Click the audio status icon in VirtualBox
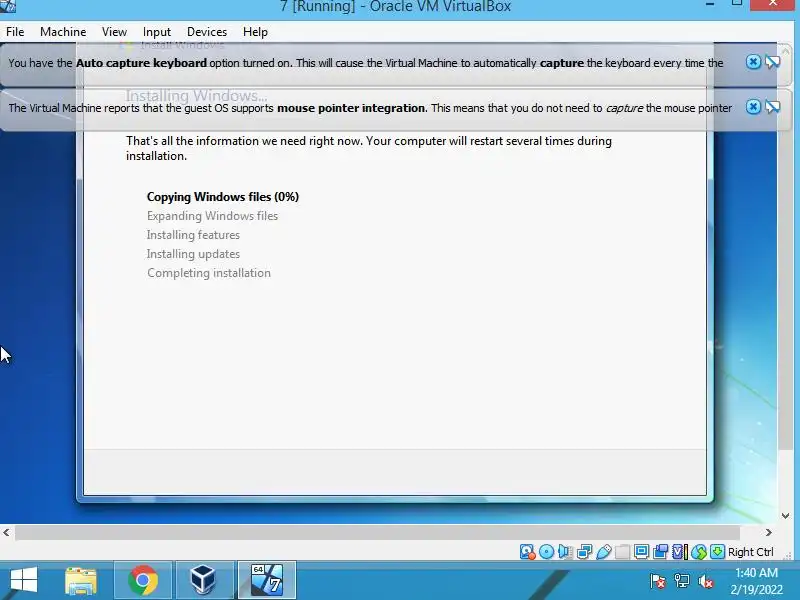Screen dimensions: 800x600 coord(565,552)
